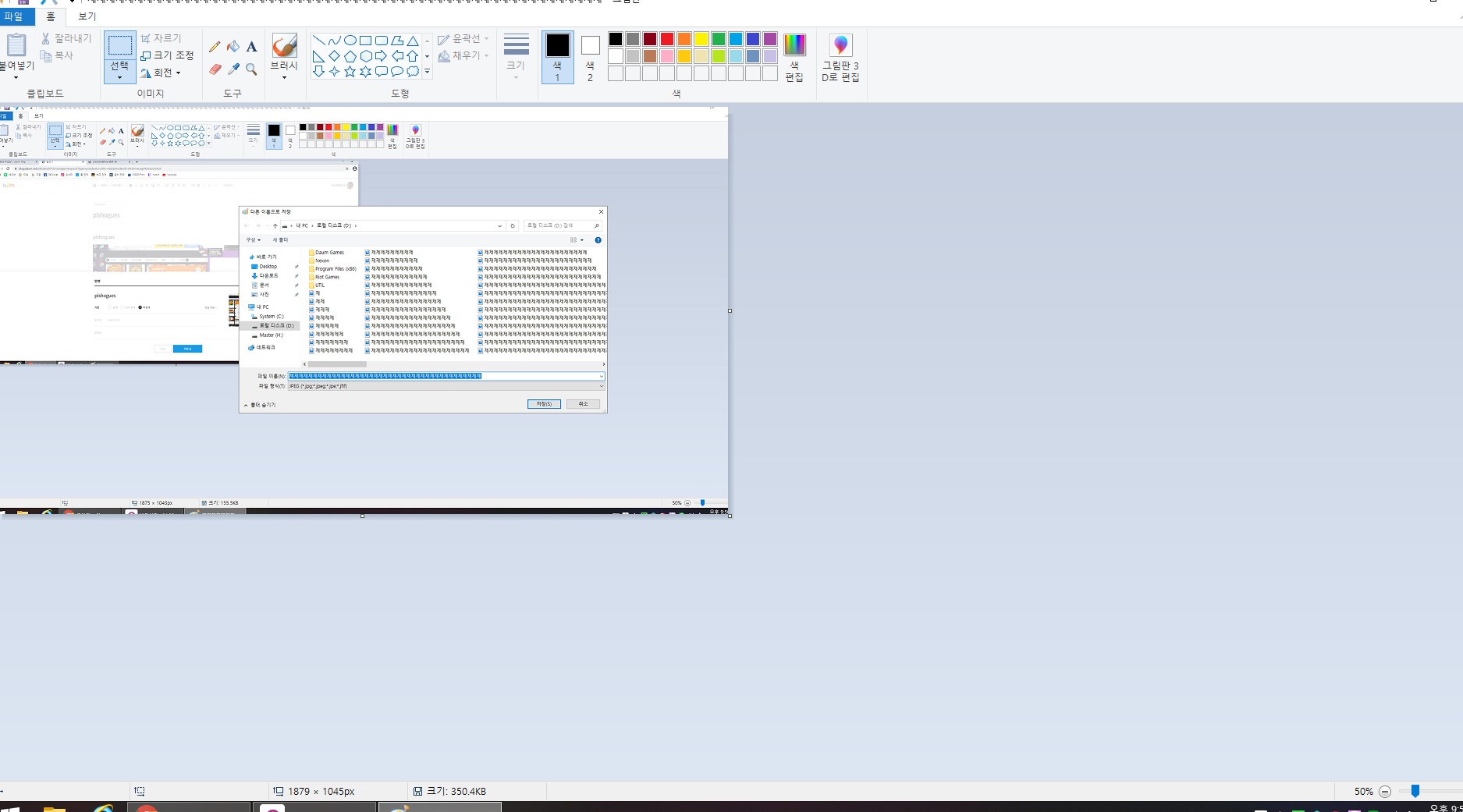Choose the Right arrow shape
The image size is (1463, 812).
(382, 56)
